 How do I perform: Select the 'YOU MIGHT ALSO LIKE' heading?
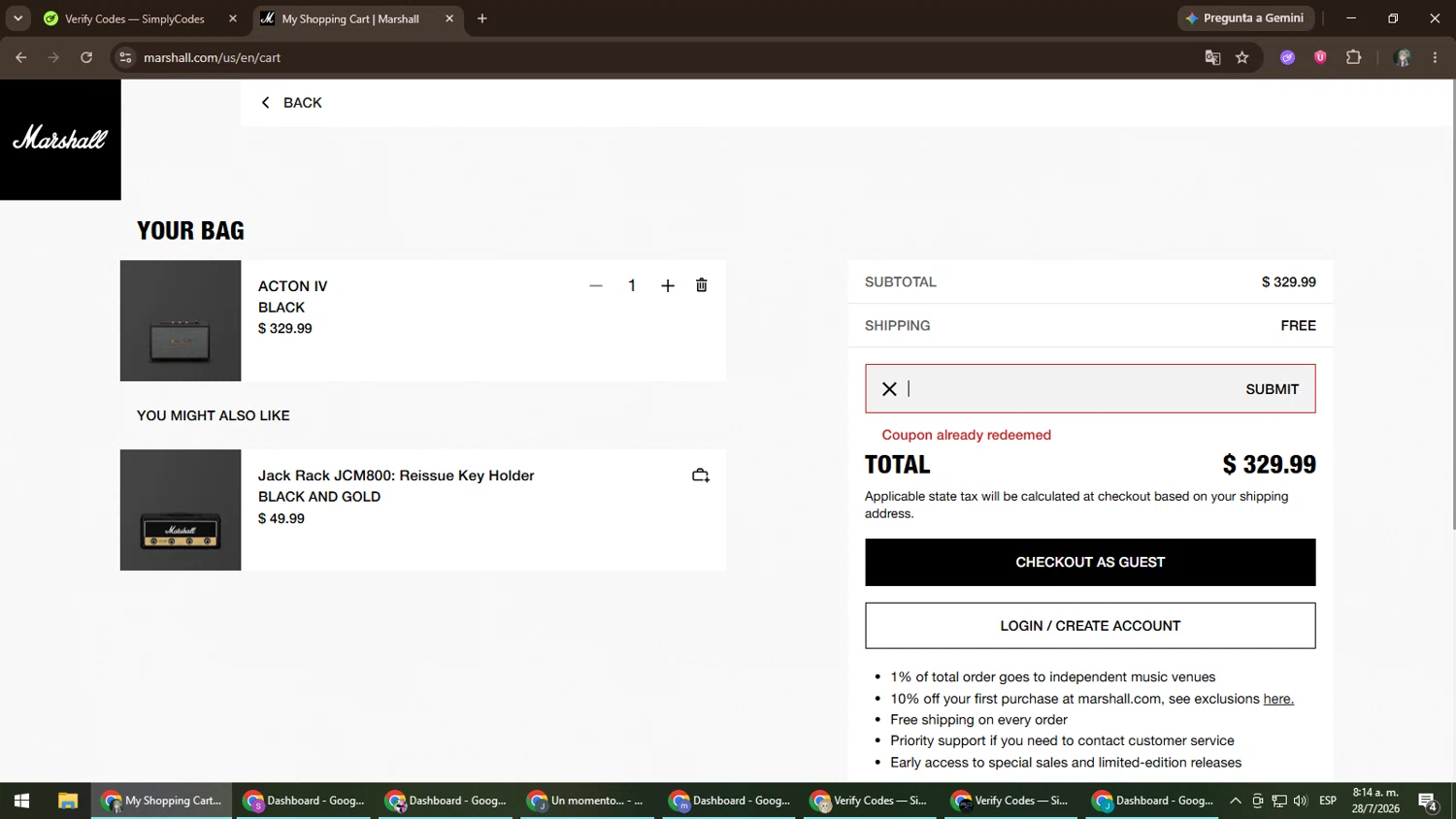tap(214, 415)
